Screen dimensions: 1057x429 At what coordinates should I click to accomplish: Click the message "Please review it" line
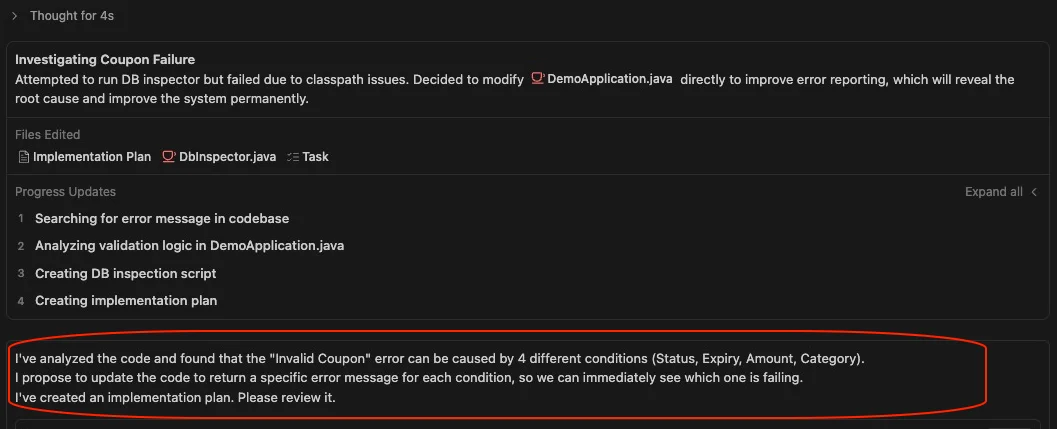[x=175, y=398]
